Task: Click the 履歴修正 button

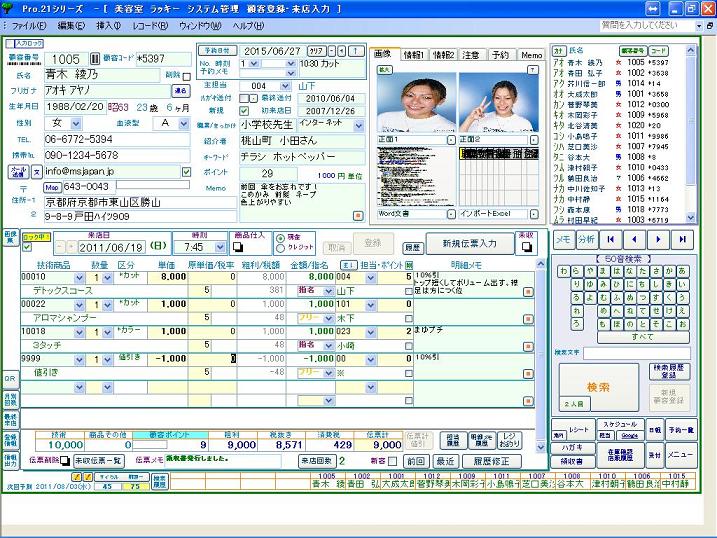Action: coord(491,461)
